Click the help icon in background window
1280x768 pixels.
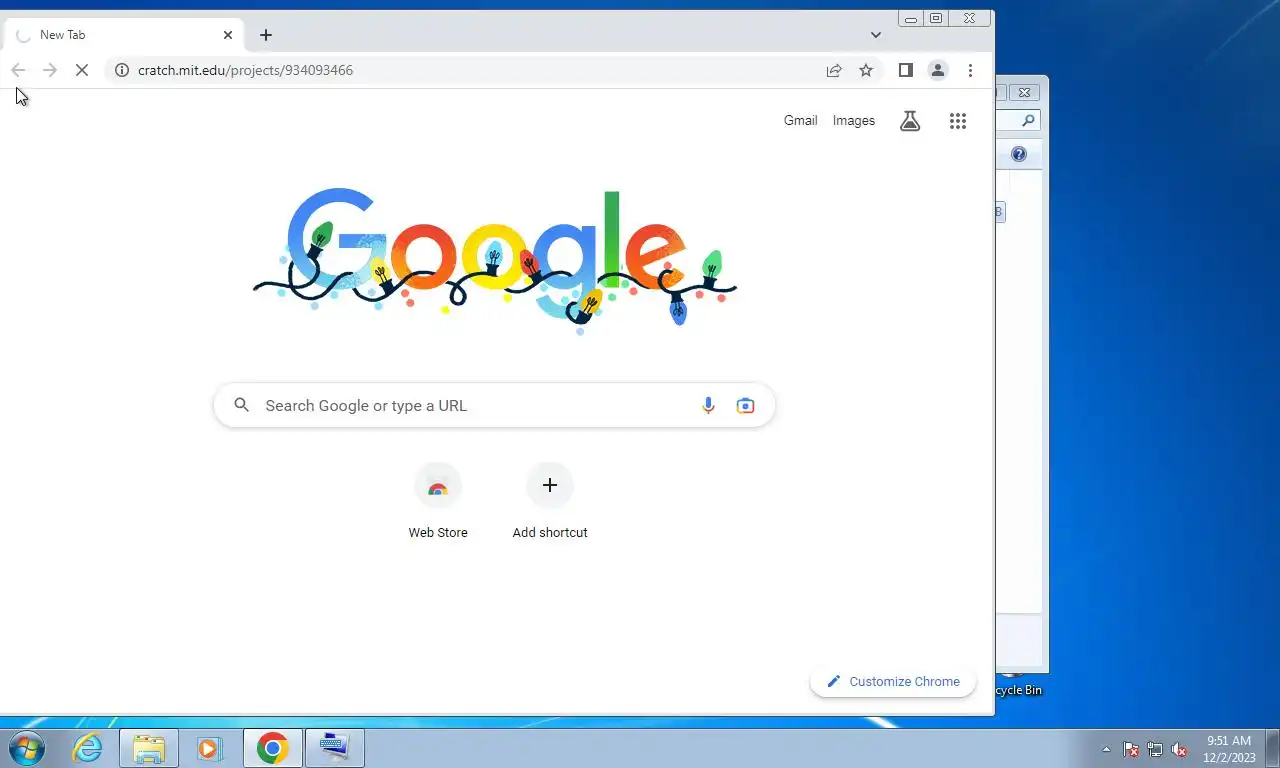point(1018,154)
